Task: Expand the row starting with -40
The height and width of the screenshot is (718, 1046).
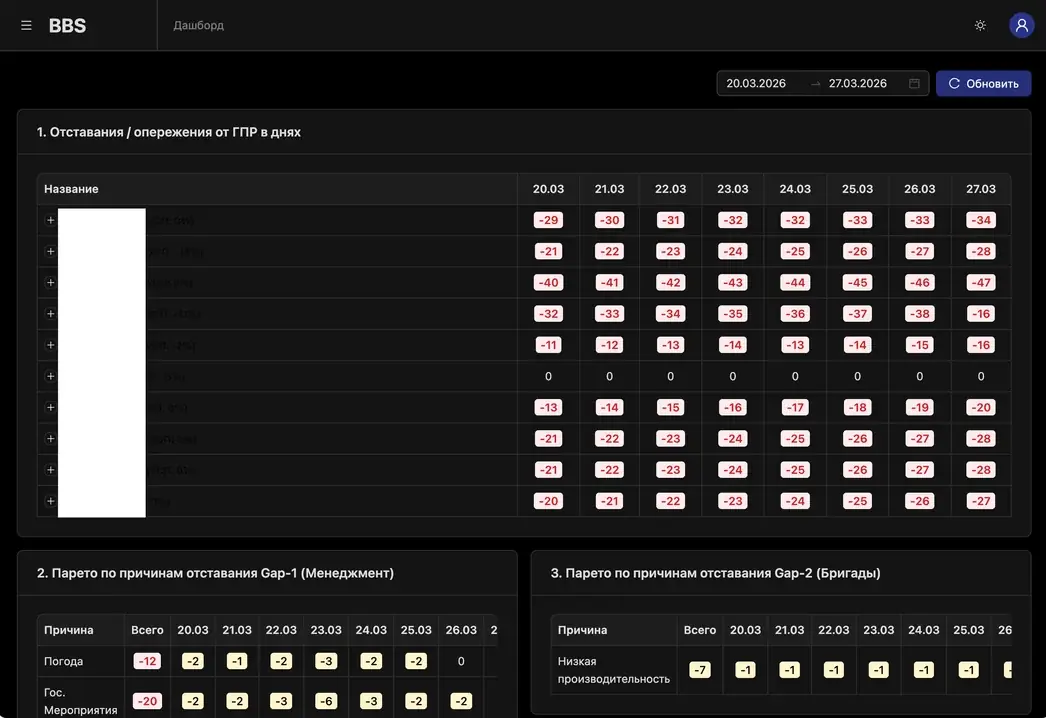Action: (50, 282)
